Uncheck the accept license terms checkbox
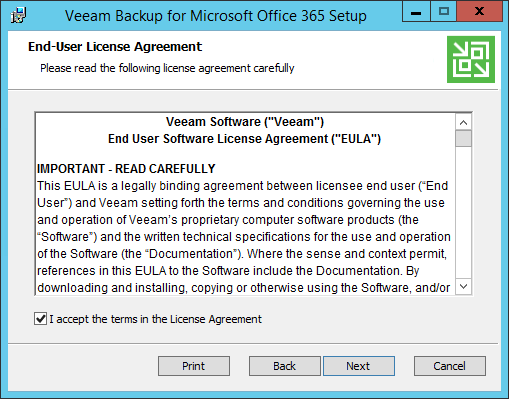The width and height of the screenshot is (509, 399). pyautogui.click(x=40, y=319)
